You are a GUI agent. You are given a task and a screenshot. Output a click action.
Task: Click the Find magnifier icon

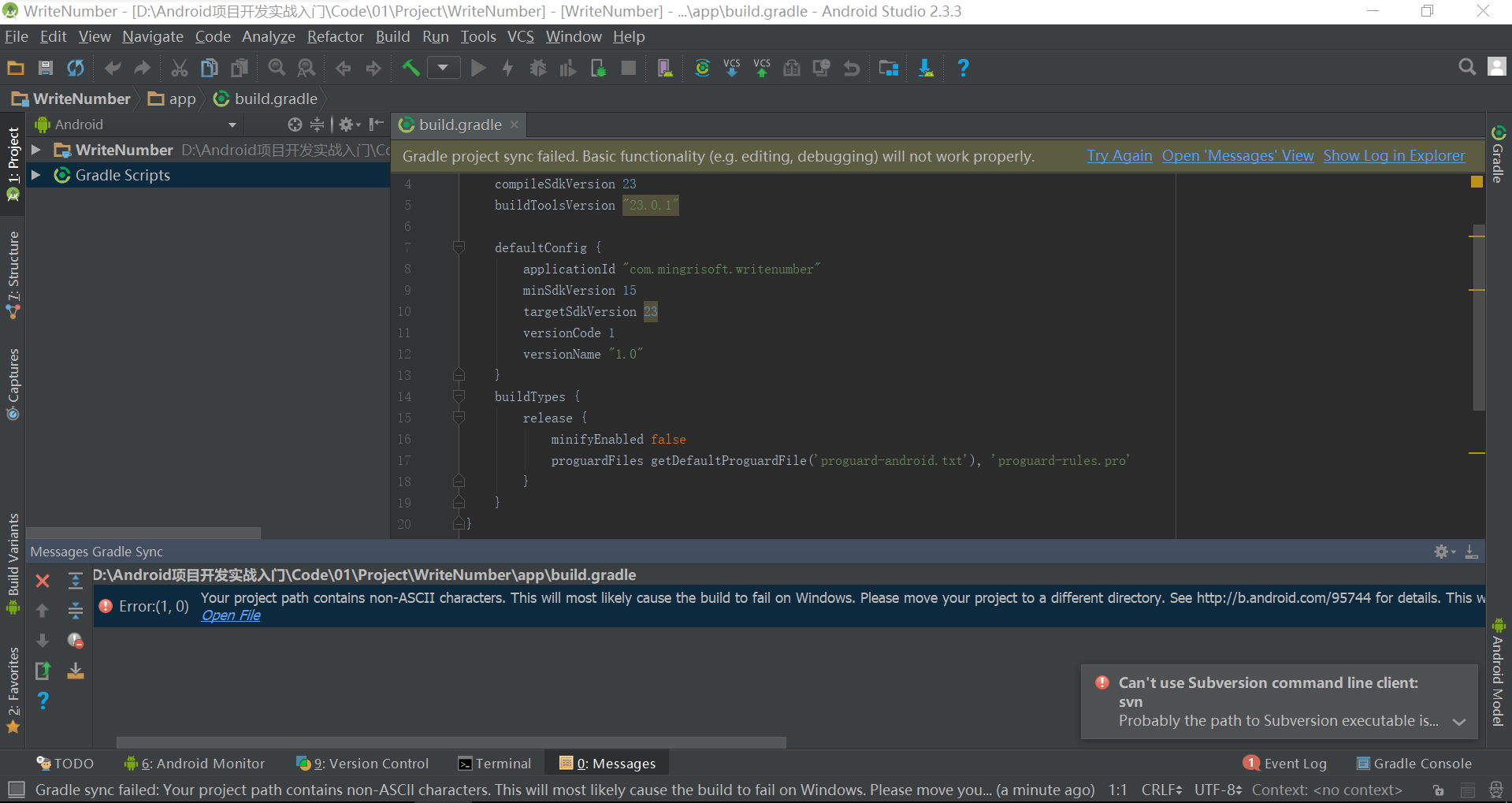coord(277,69)
